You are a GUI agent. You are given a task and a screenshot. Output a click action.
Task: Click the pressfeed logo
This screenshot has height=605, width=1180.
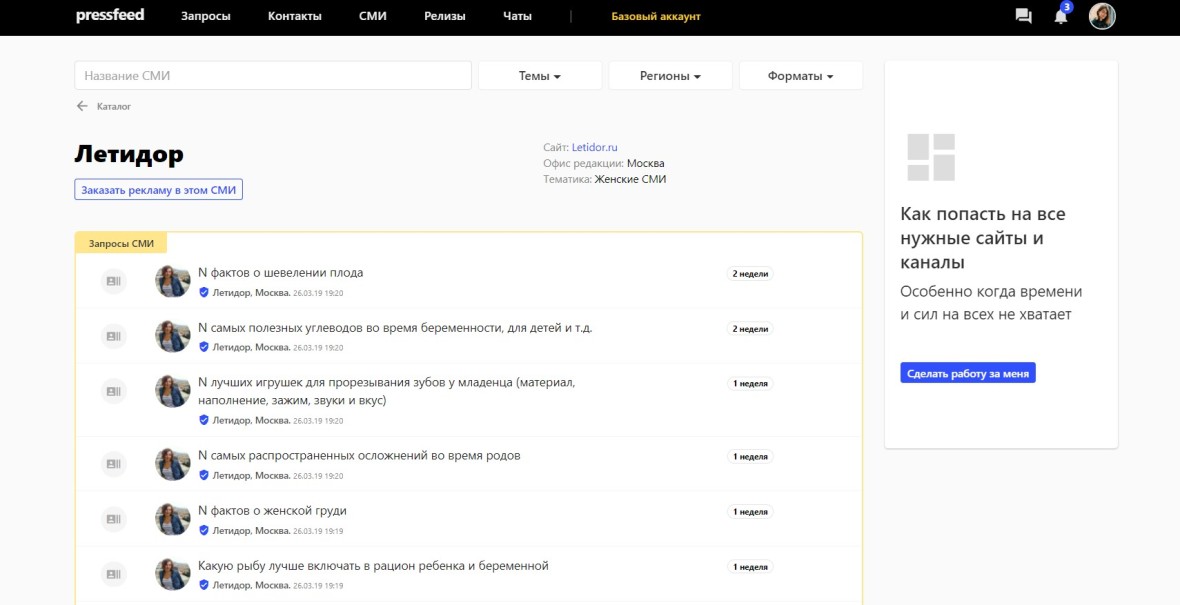click(110, 16)
